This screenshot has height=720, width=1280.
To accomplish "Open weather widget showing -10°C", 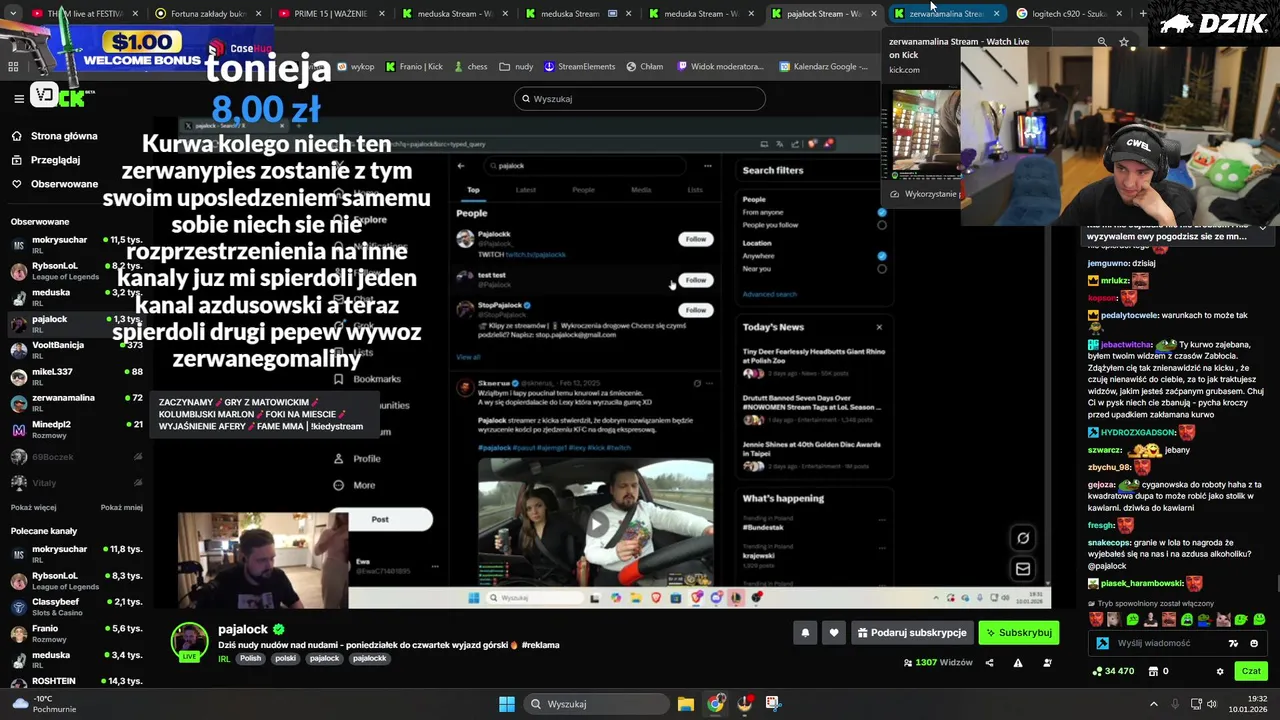I will [44, 704].
